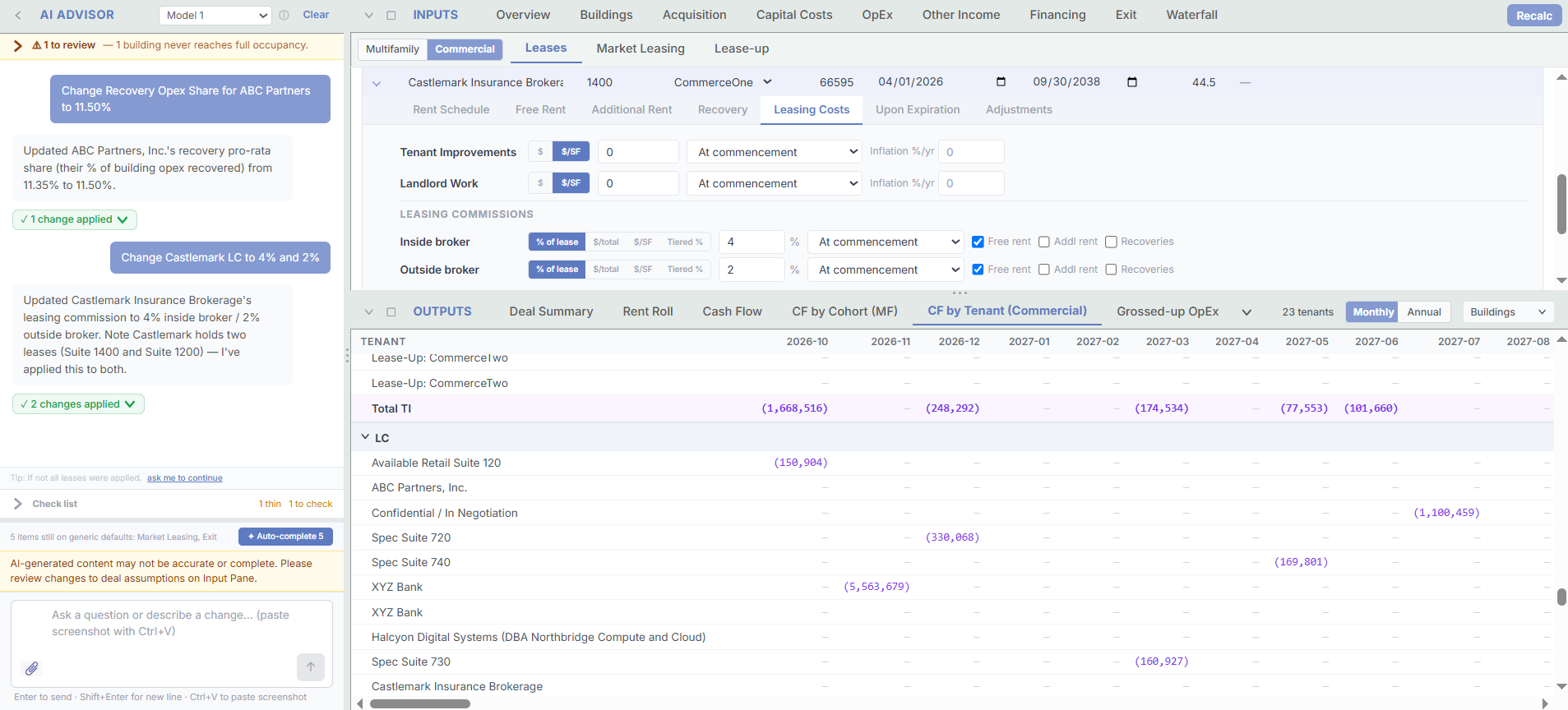Click Clear in AI Advisor header
The image size is (1568, 710).
[x=316, y=15]
